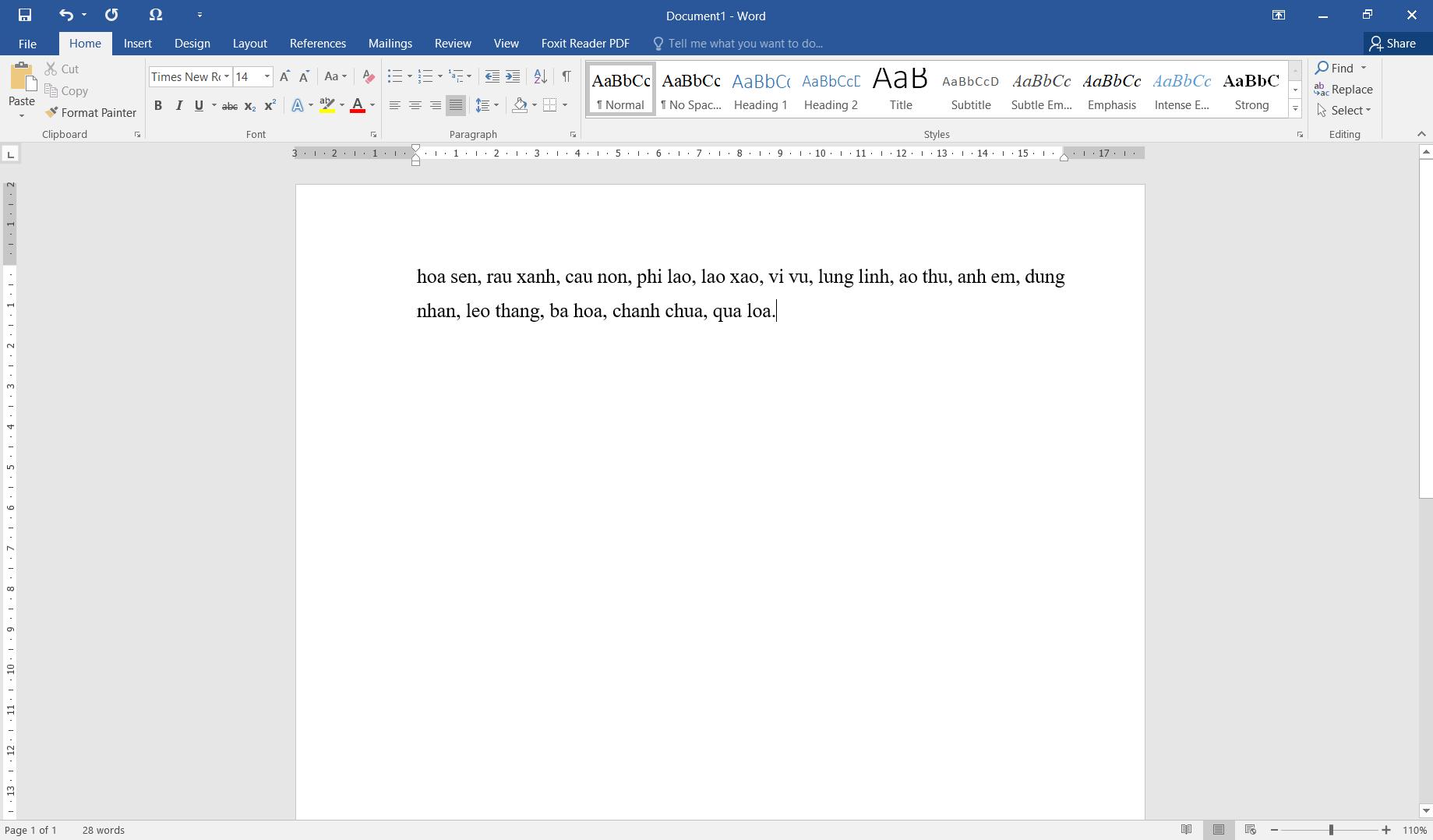Image resolution: width=1433 pixels, height=840 pixels.
Task: Toggle paragraph marks display
Action: pyautogui.click(x=566, y=76)
